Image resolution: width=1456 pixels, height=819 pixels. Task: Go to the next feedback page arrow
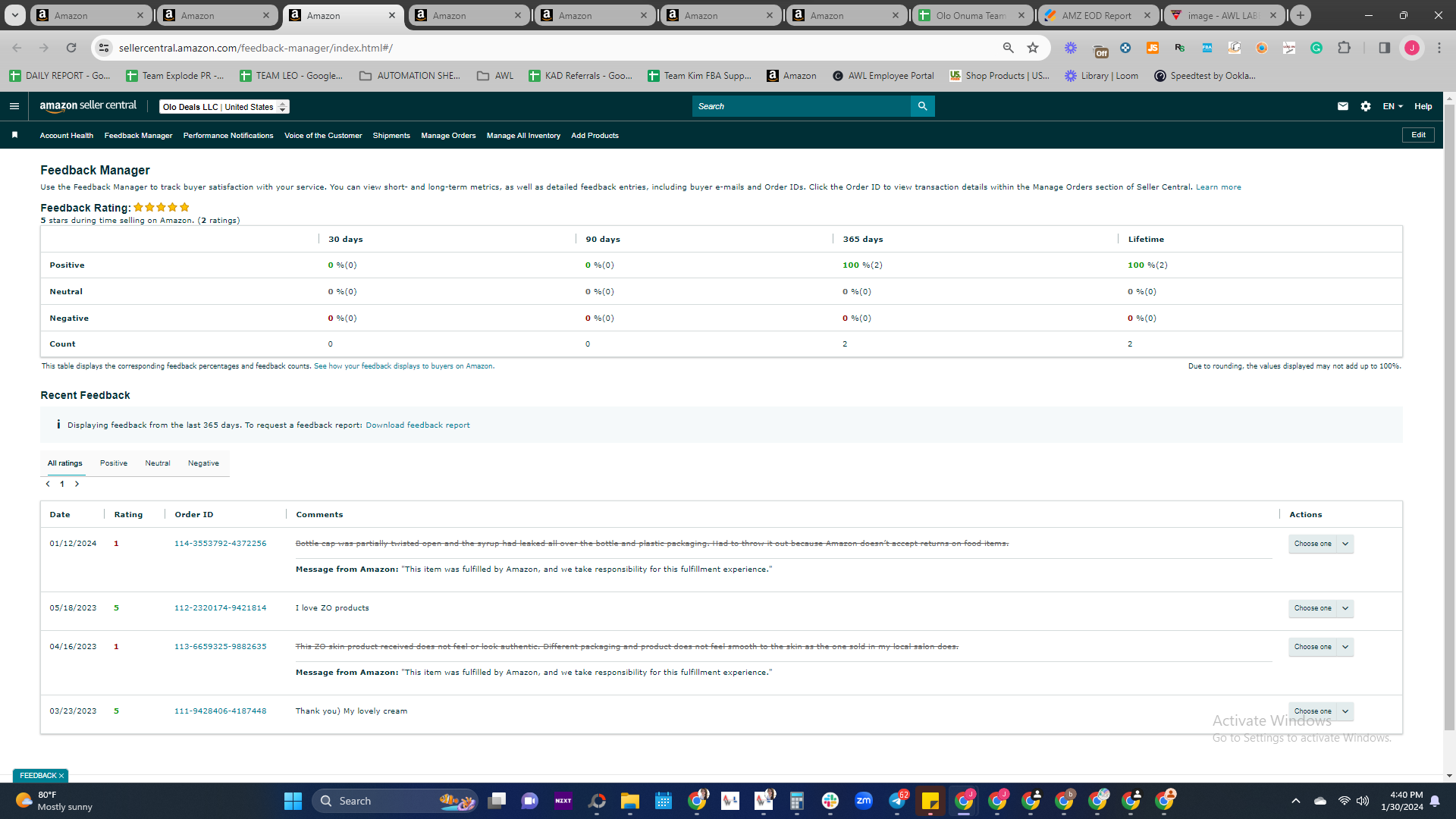tap(77, 484)
